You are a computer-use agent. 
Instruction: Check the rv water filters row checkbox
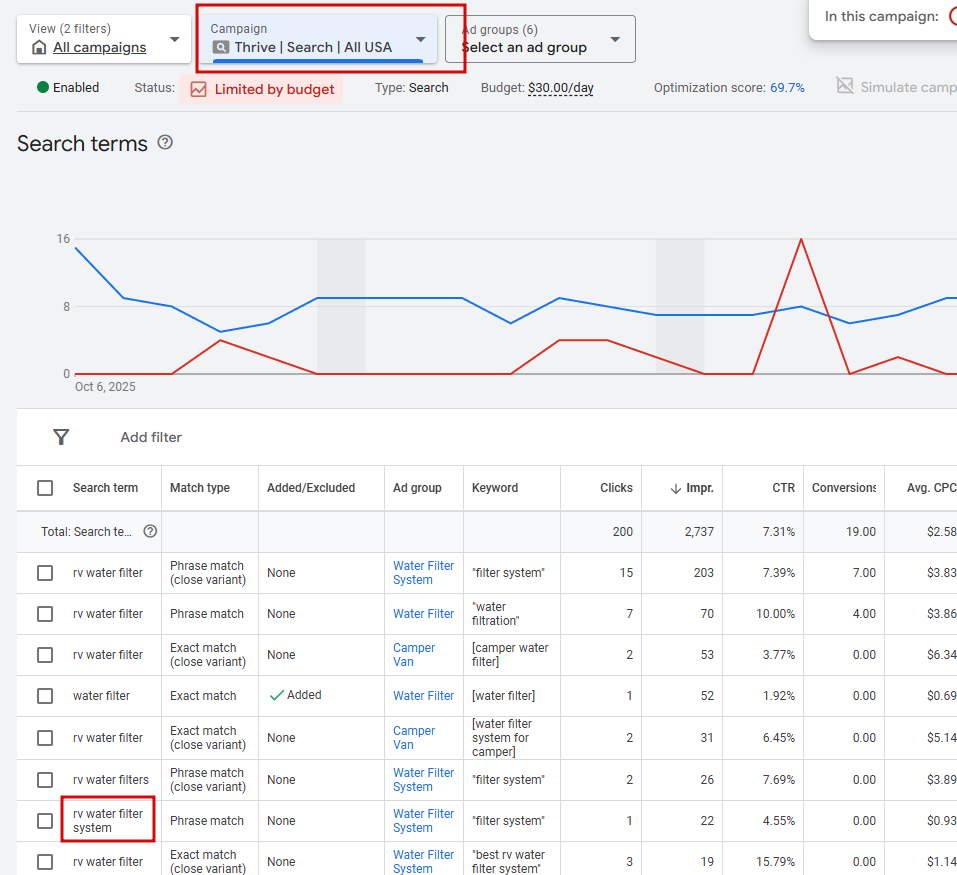(x=45, y=780)
